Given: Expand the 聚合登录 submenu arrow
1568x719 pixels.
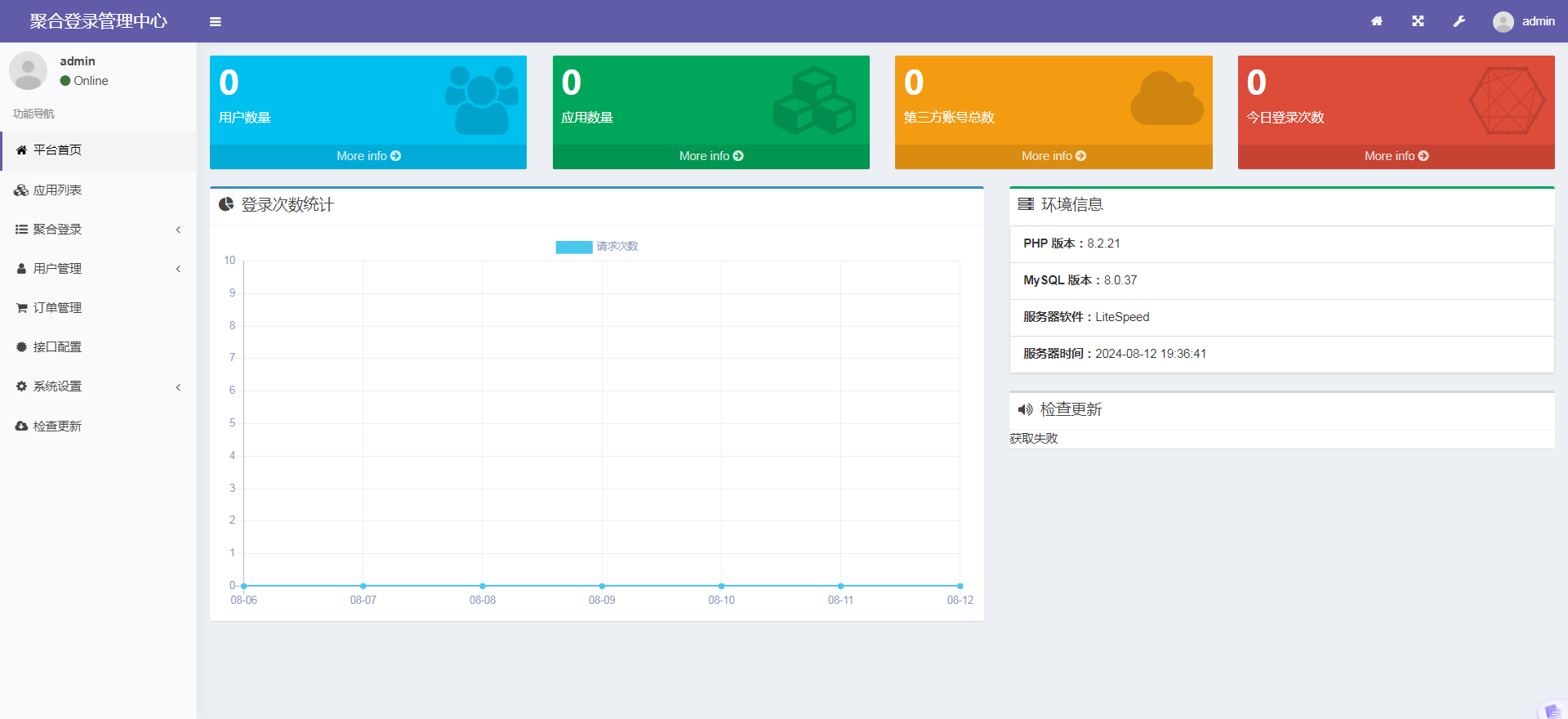Looking at the screenshot, I should coord(178,230).
